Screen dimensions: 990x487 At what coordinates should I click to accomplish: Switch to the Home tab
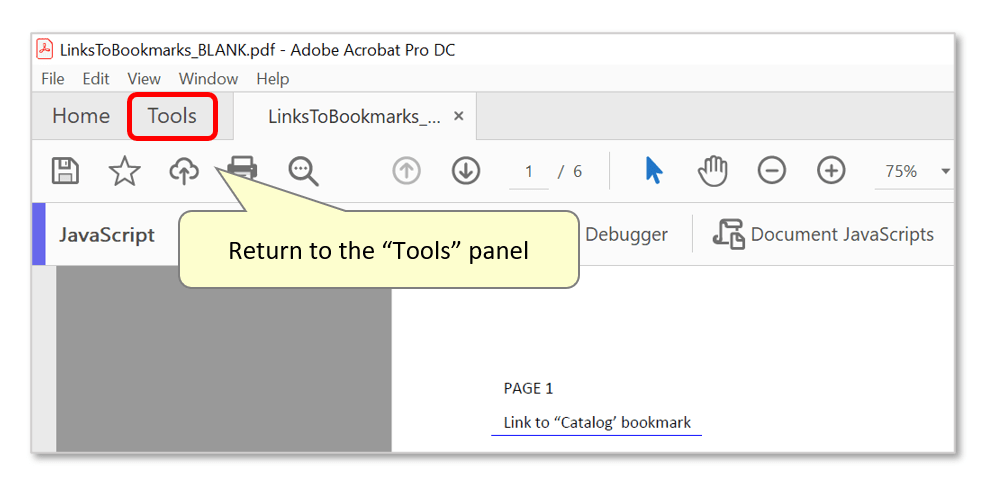pos(81,116)
